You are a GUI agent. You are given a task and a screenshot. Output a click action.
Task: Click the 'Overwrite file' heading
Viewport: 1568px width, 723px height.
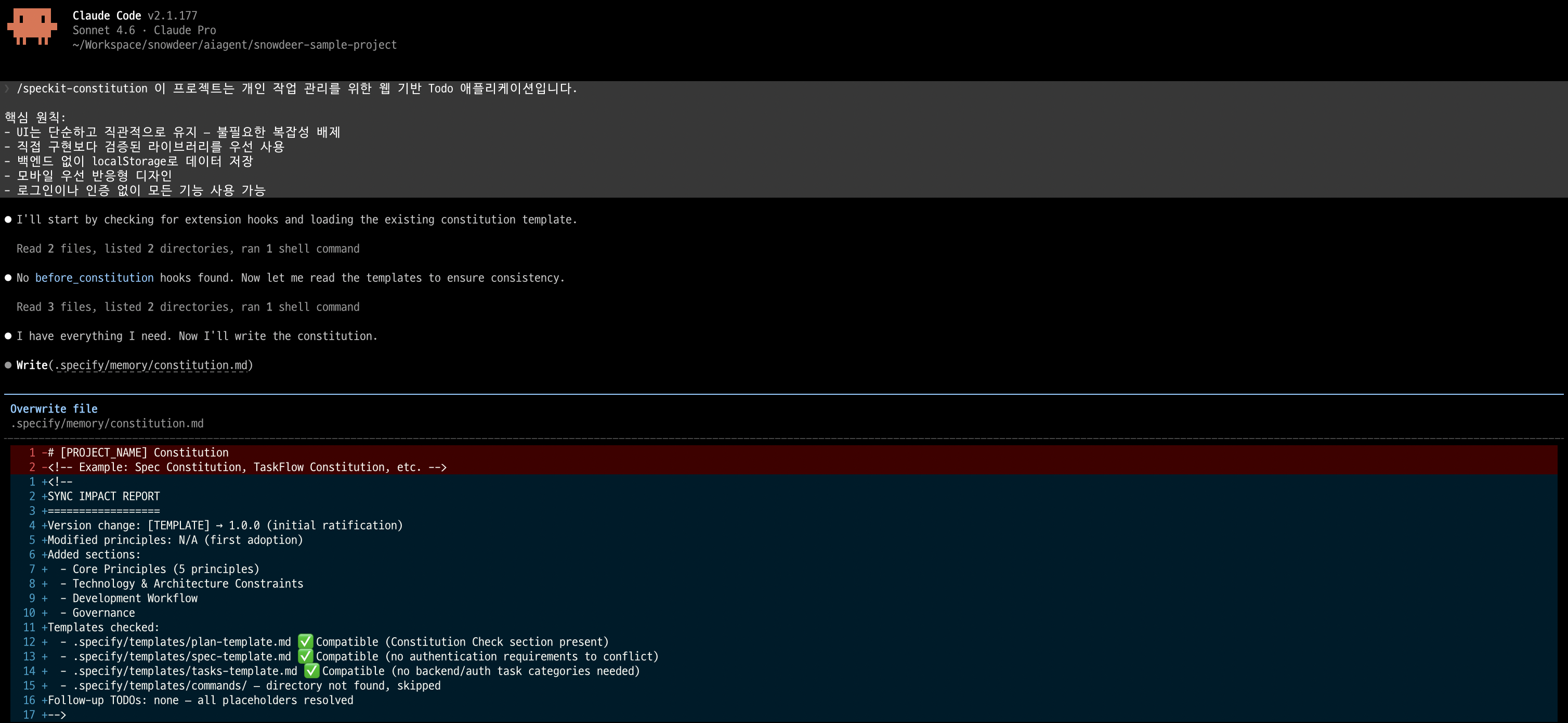coord(54,409)
